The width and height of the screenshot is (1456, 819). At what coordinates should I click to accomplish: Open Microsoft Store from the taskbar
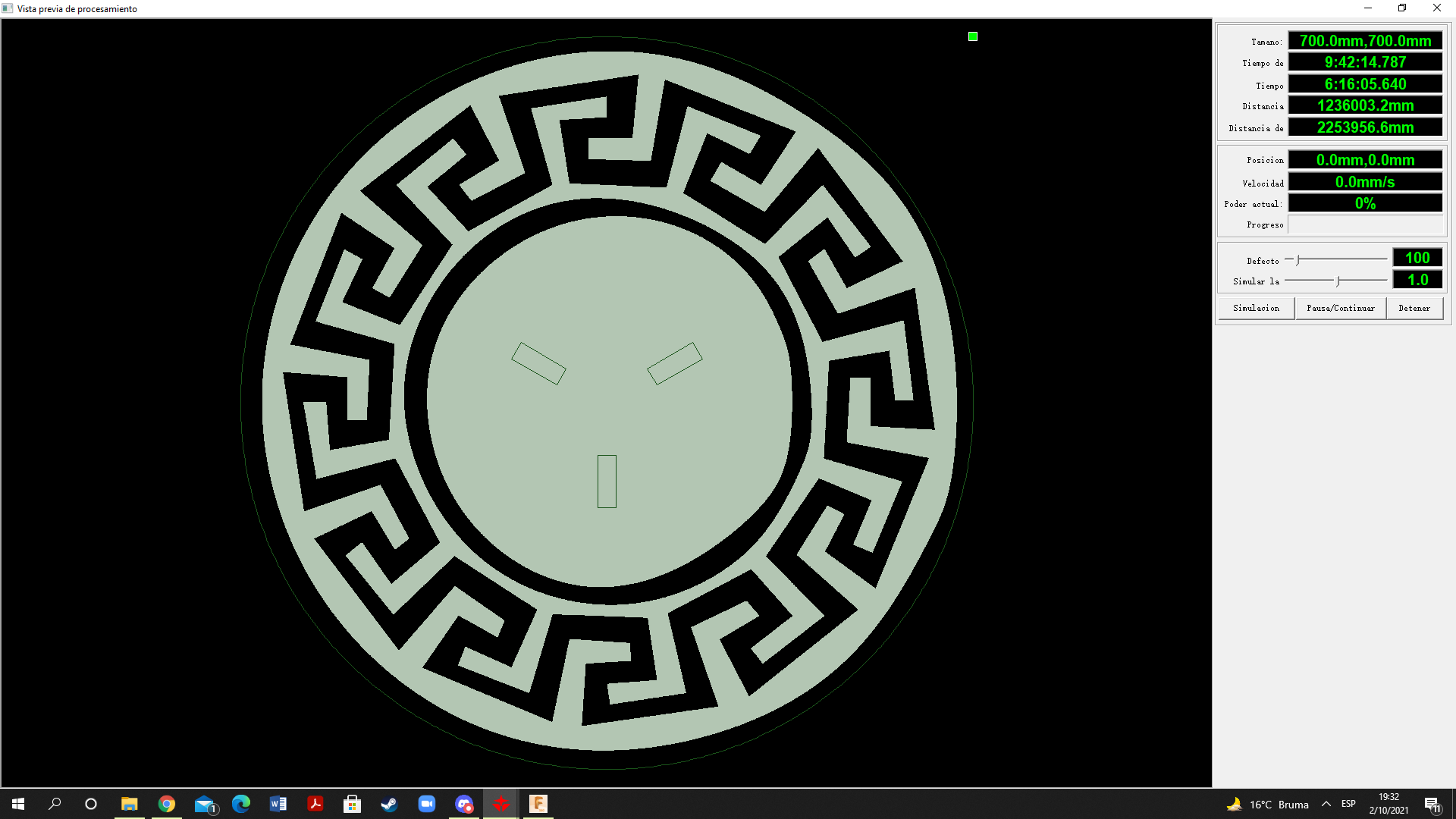[x=352, y=804]
